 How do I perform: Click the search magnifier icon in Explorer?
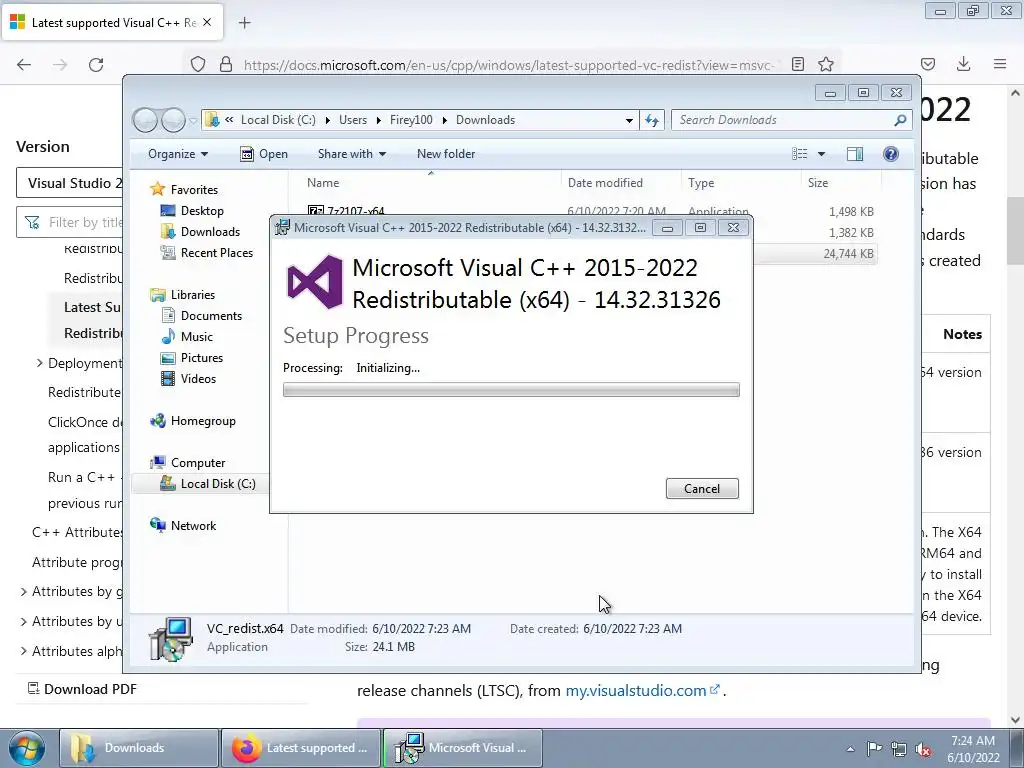901,120
